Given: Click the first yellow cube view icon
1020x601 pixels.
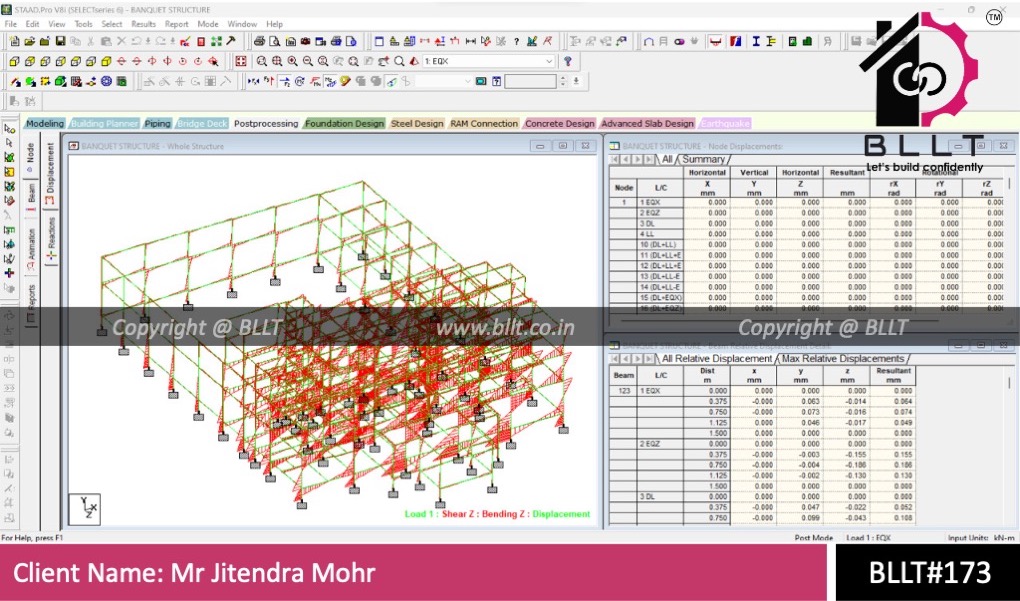Looking at the screenshot, I should pyautogui.click(x=14, y=61).
